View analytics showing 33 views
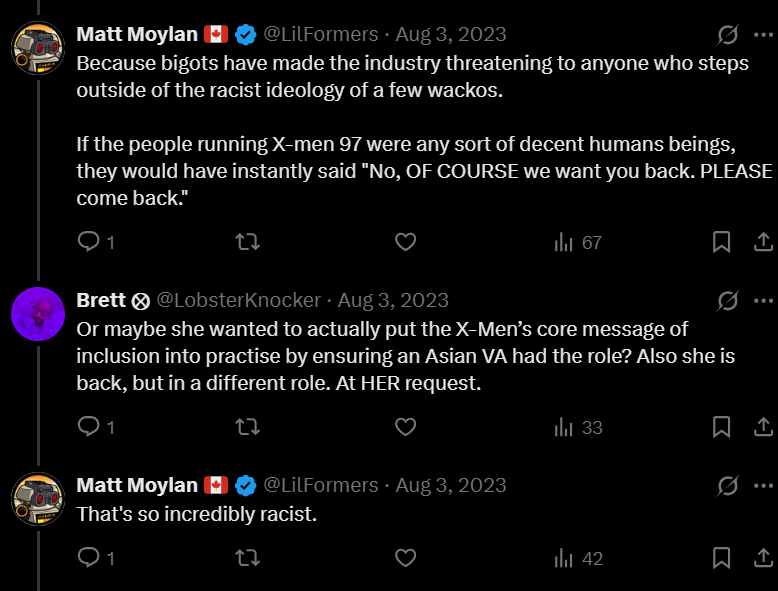The width and height of the screenshot is (778, 591). (x=578, y=428)
